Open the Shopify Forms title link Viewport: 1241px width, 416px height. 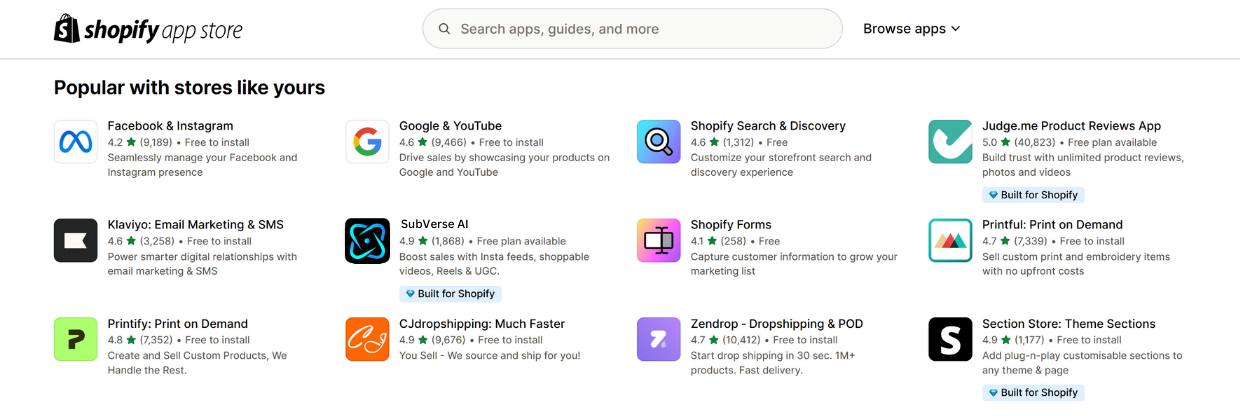tap(731, 225)
